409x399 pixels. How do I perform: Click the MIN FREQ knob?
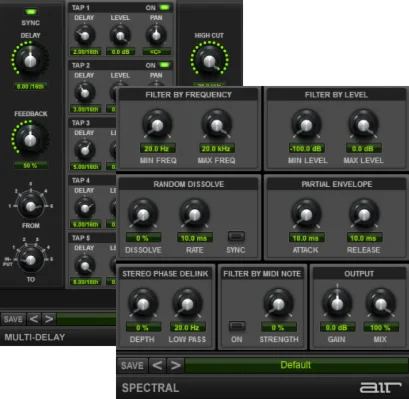click(157, 125)
